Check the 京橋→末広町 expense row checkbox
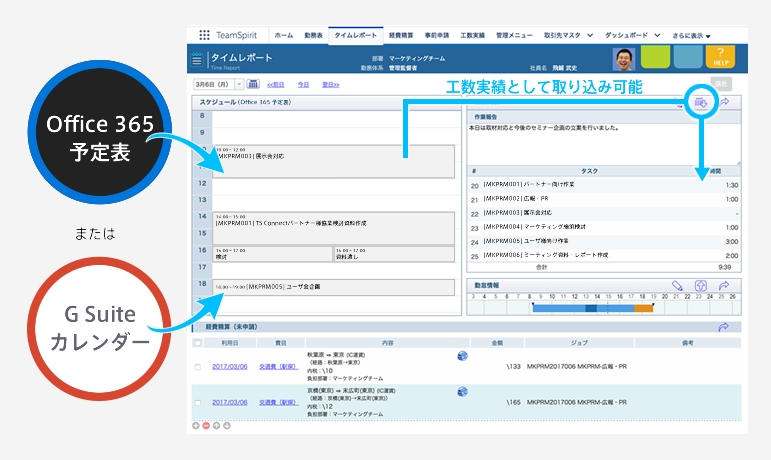771x460 pixels. pyautogui.click(x=198, y=403)
